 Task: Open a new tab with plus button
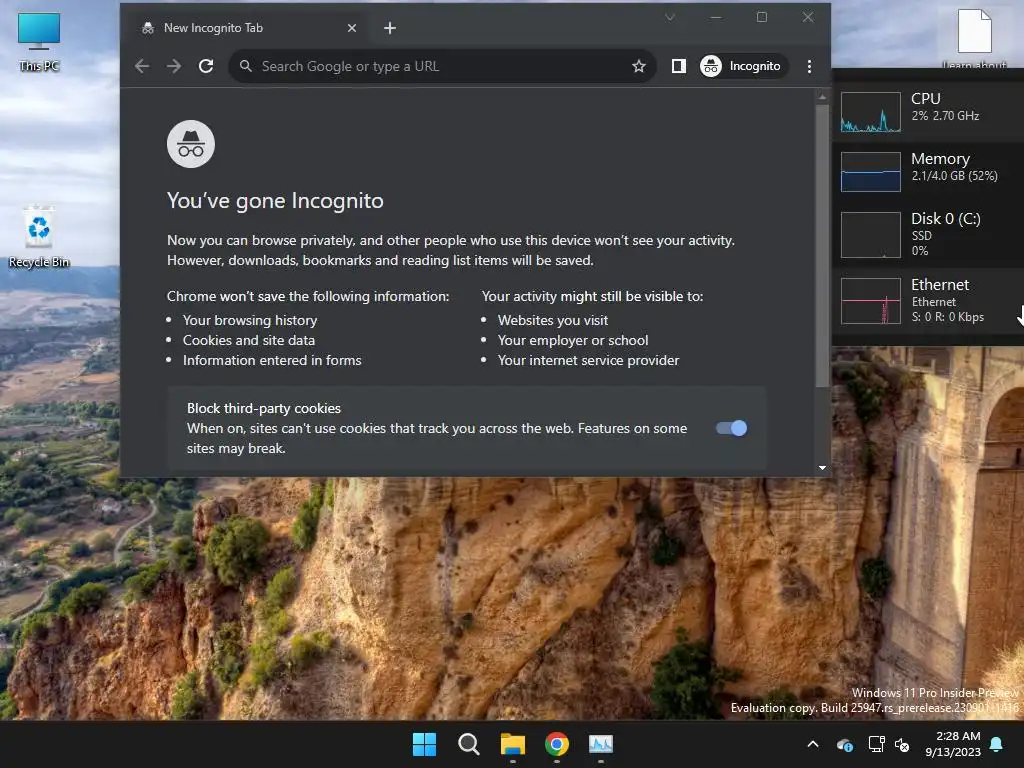(390, 28)
